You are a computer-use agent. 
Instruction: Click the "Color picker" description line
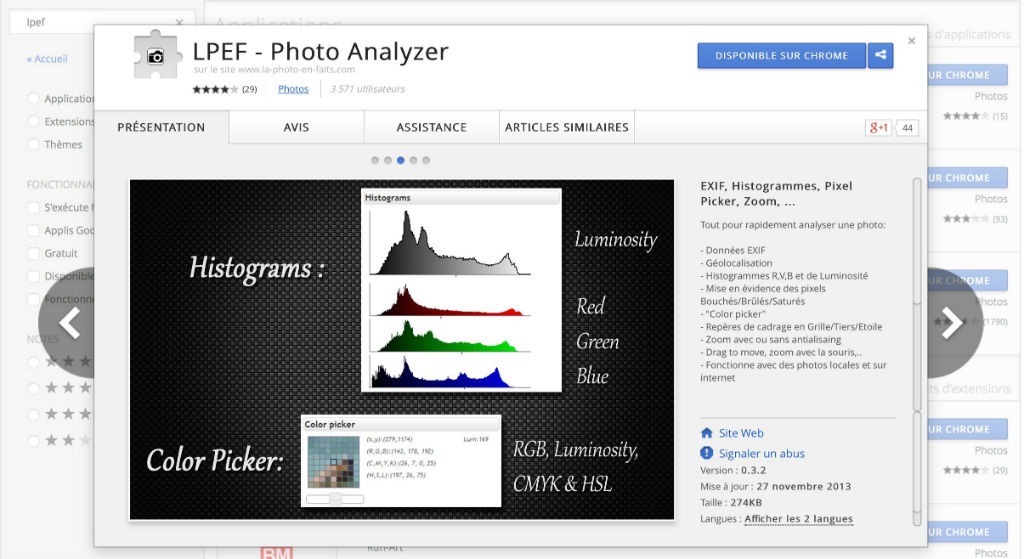click(x=733, y=314)
